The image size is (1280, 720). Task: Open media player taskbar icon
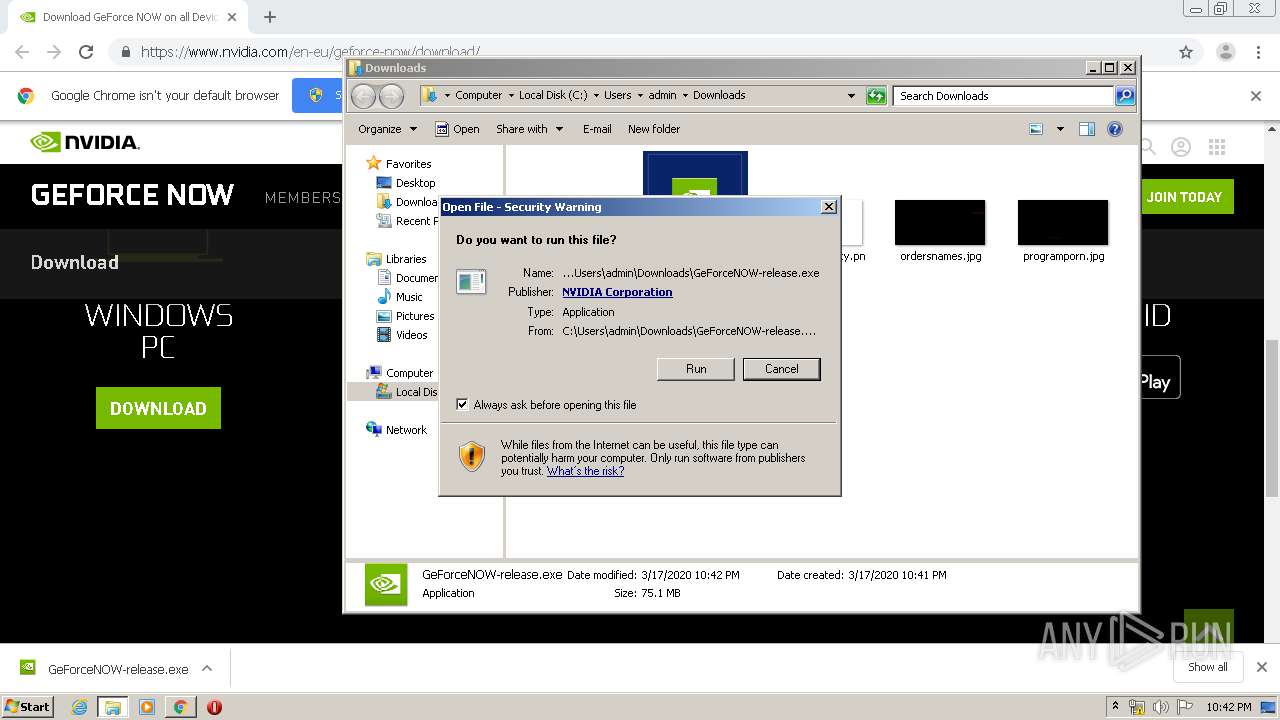tap(147, 707)
